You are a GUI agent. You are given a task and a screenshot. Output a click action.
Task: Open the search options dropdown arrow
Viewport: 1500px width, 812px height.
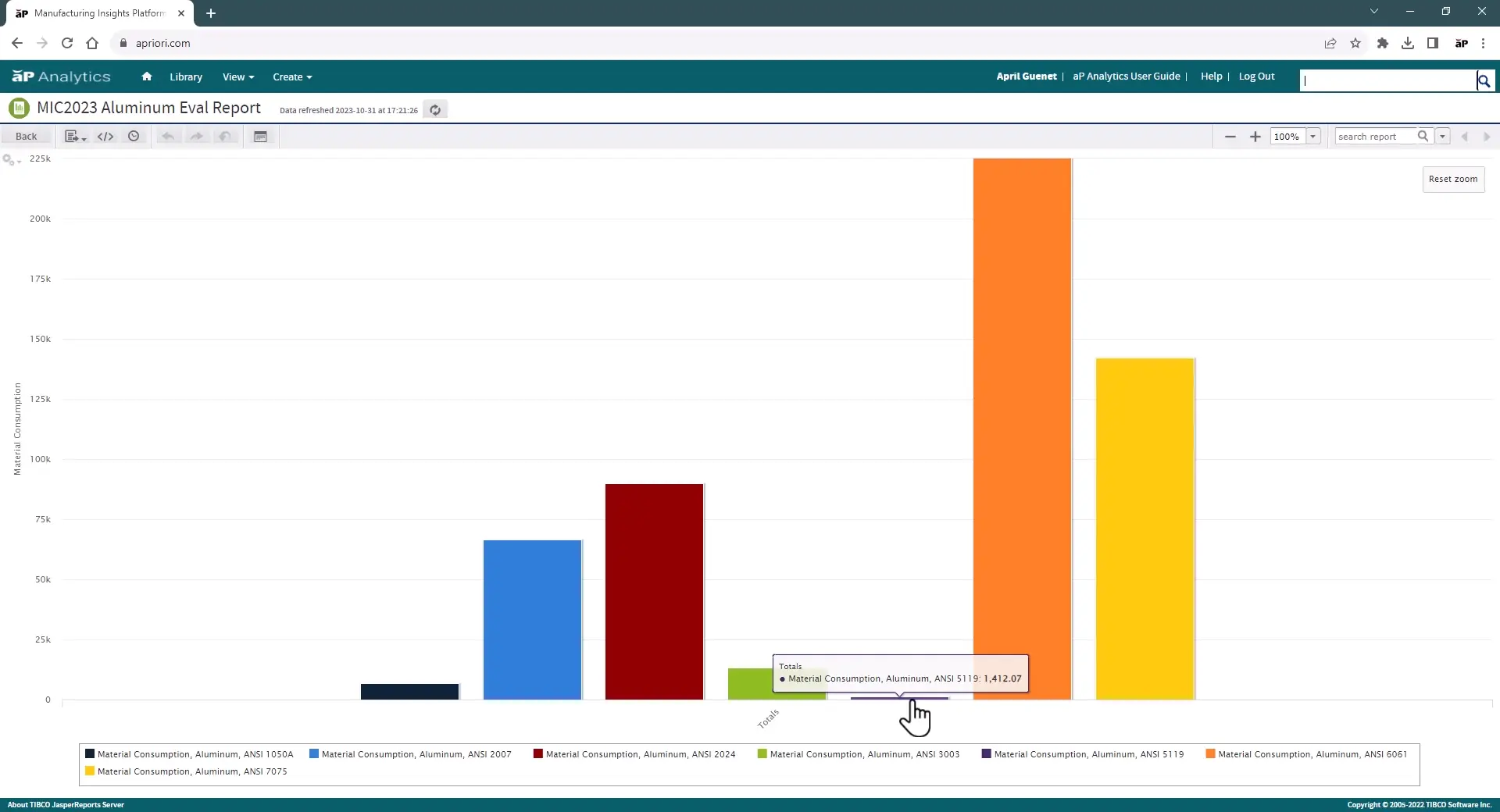[1442, 136]
